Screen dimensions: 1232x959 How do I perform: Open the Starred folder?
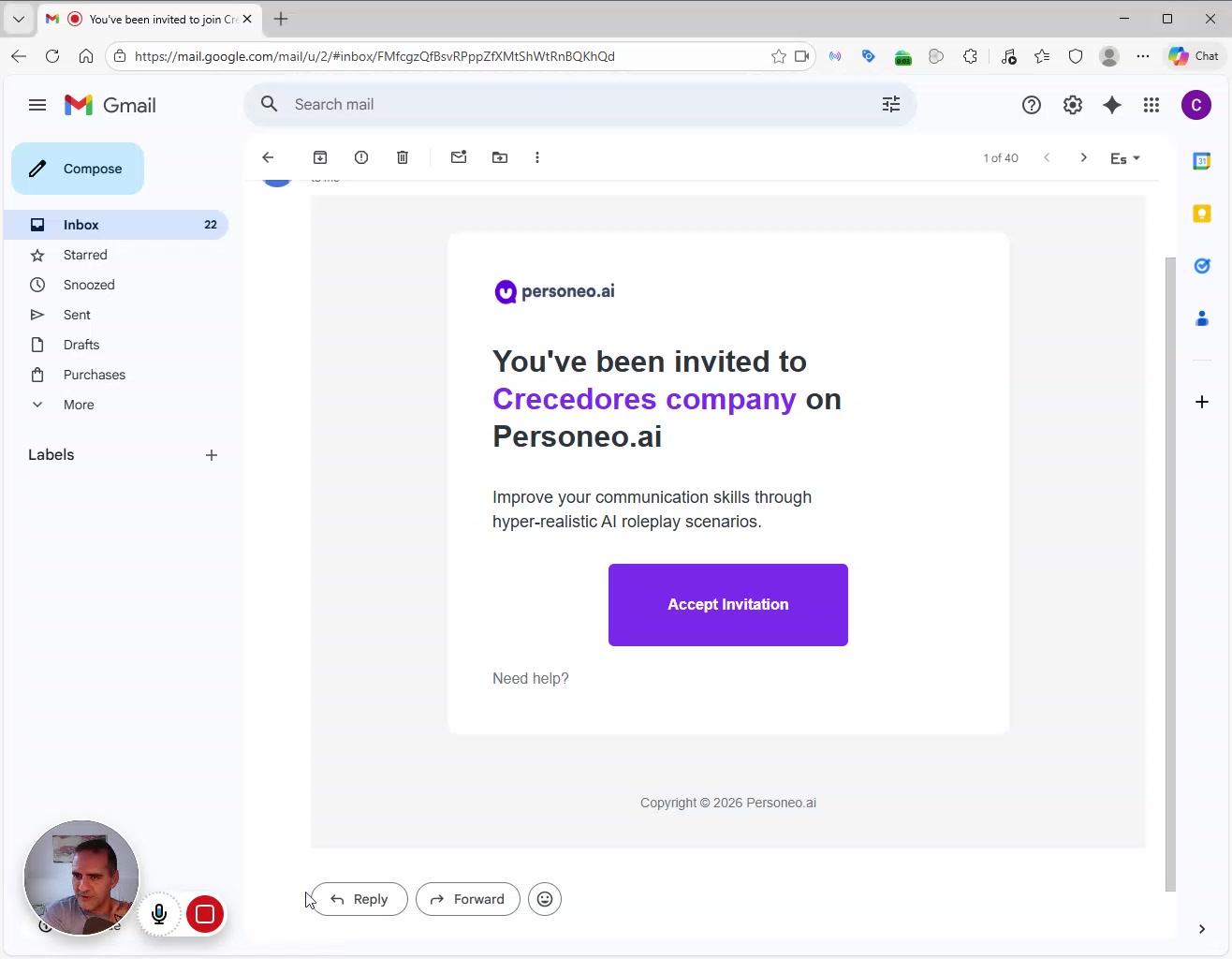85,255
